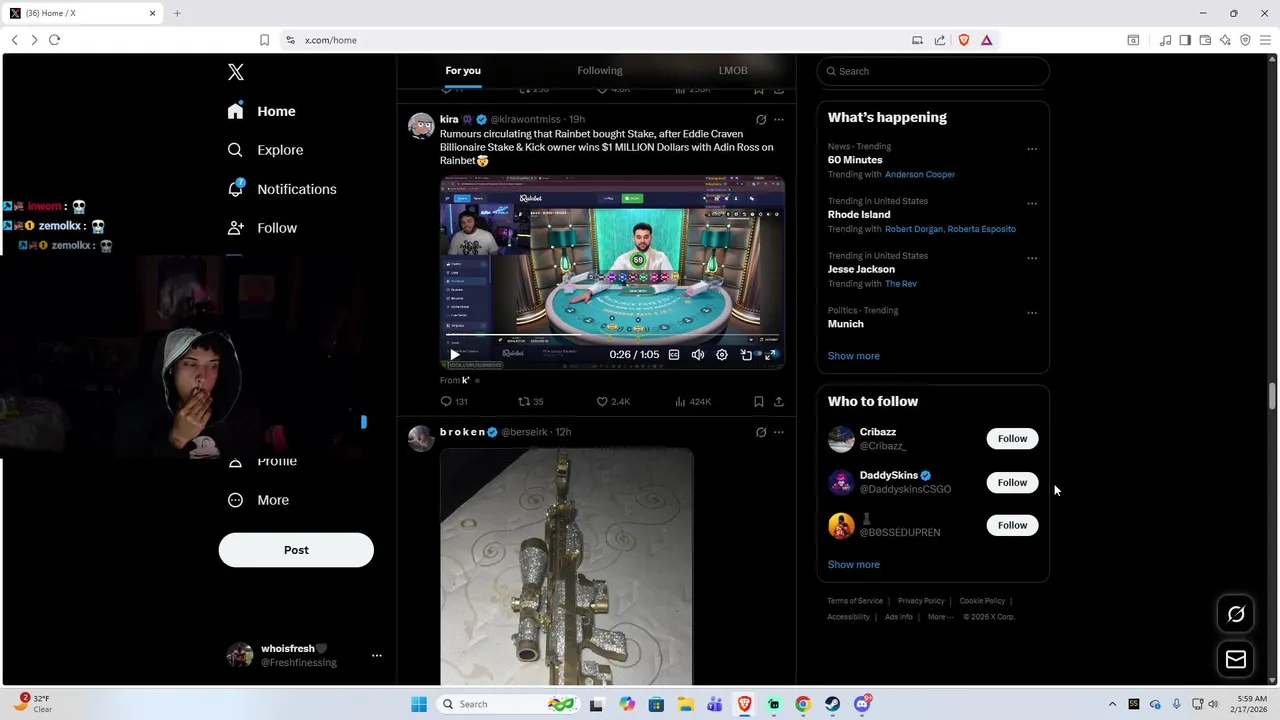
Task: Show more under What's happening
Action: (x=853, y=356)
